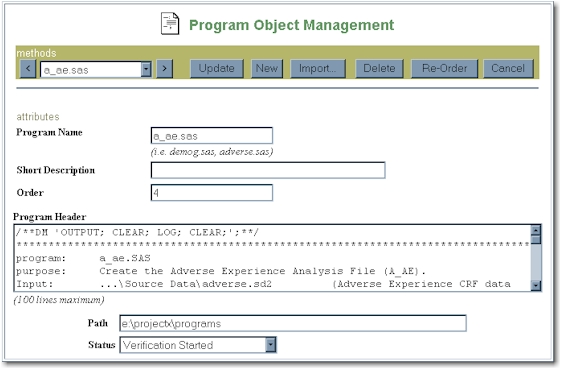Click the Program Header scrollbar thumb
The height and width of the screenshot is (370, 562).
(536, 239)
